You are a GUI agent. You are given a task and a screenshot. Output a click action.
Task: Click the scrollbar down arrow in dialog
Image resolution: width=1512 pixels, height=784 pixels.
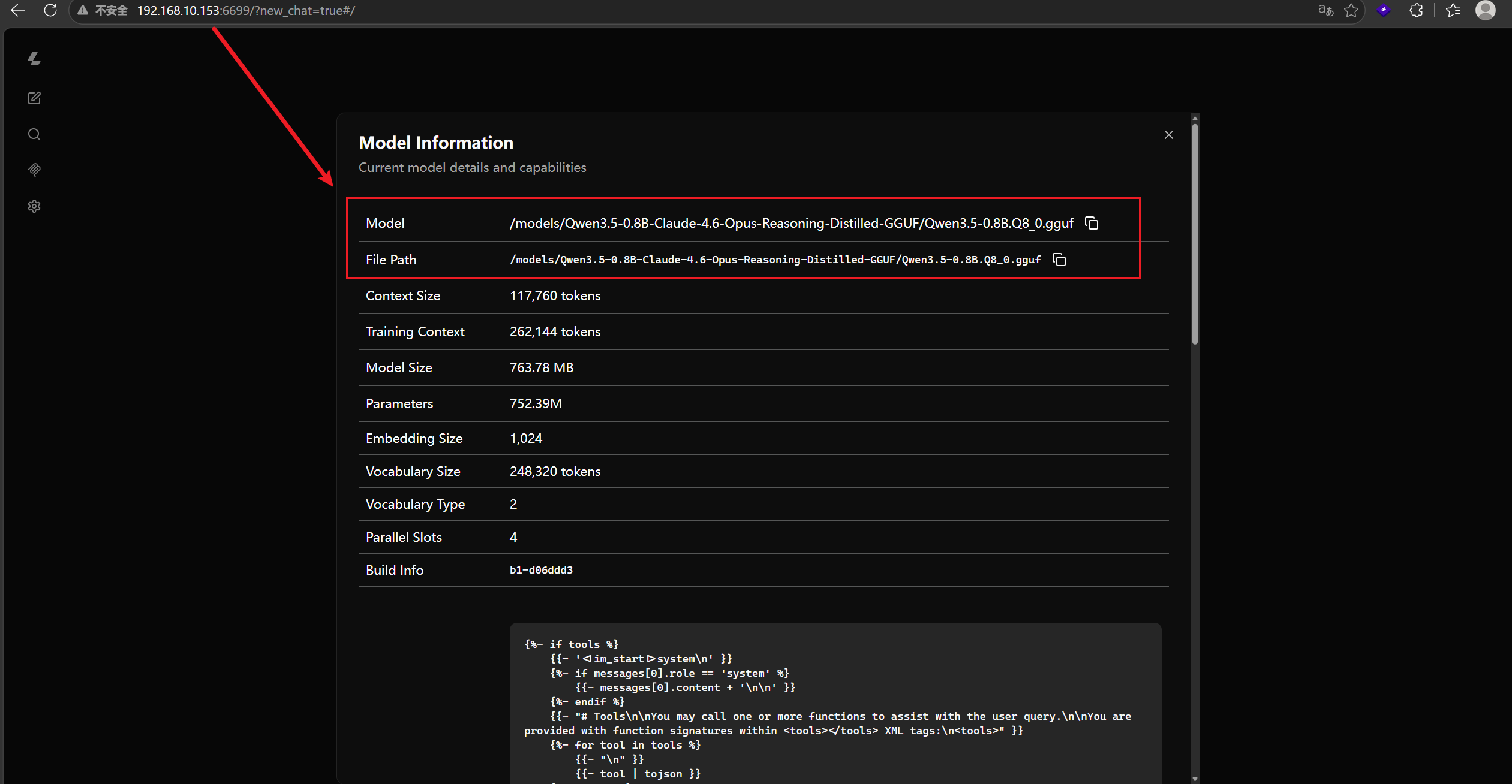[x=1195, y=779]
